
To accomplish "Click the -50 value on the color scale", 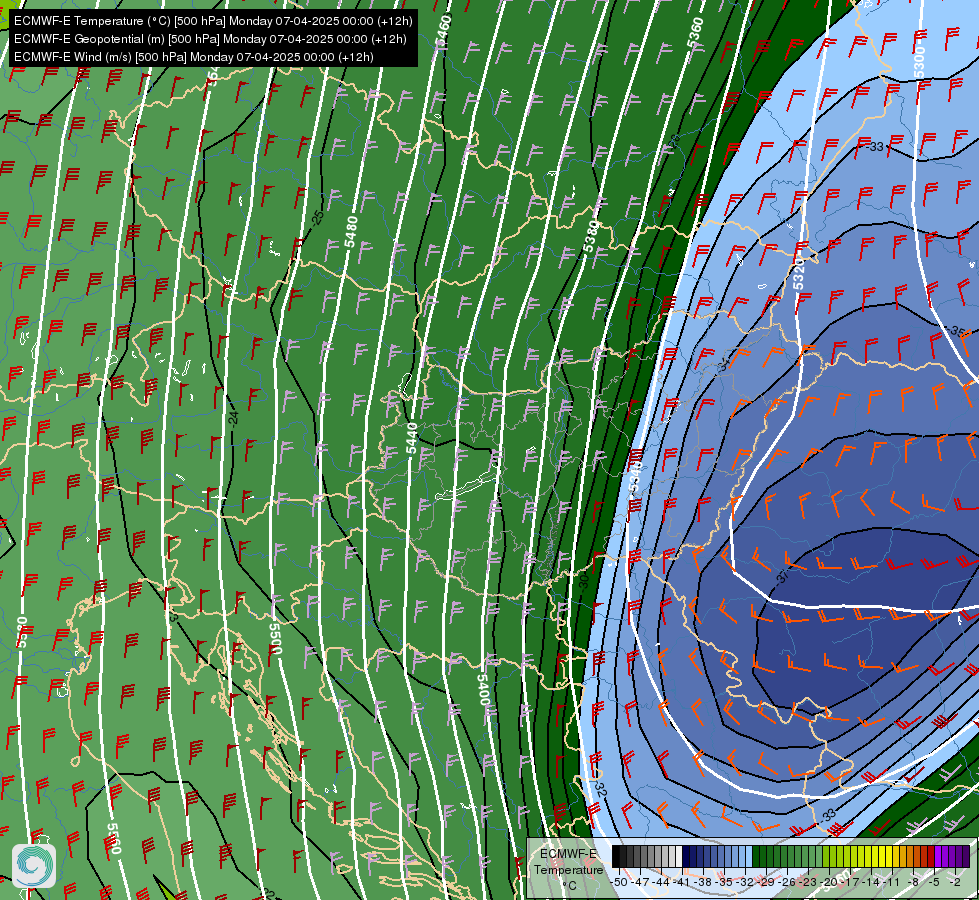I will [619, 882].
